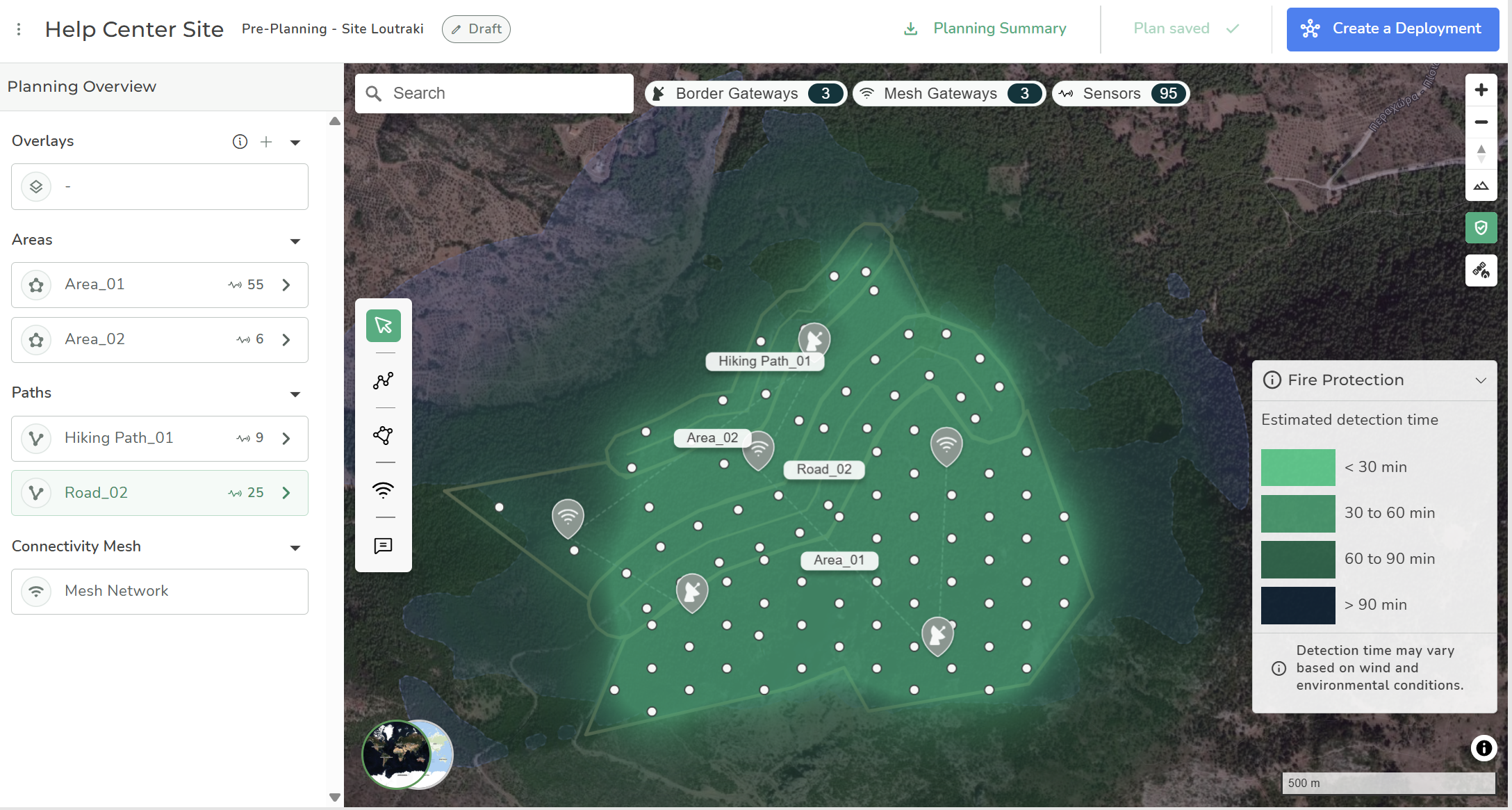This screenshot has height=810, width=1512.
Task: Choose the draw path tool
Action: pyautogui.click(x=383, y=380)
